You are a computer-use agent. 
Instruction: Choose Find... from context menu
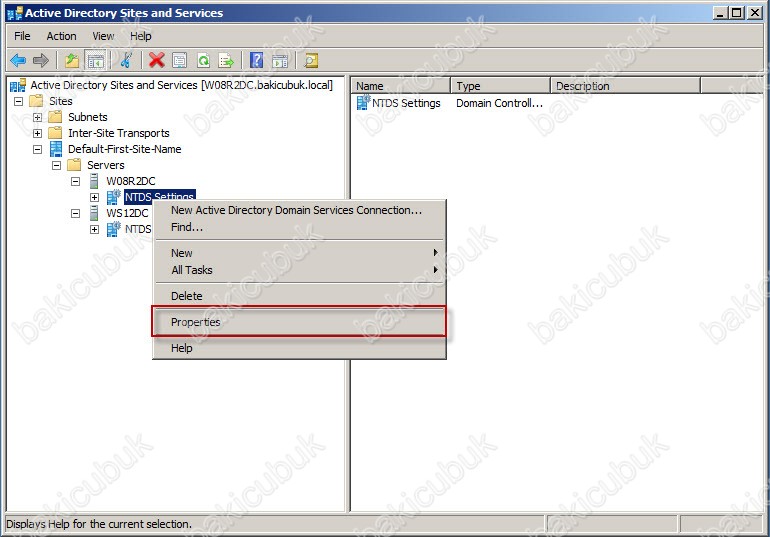[299, 227]
